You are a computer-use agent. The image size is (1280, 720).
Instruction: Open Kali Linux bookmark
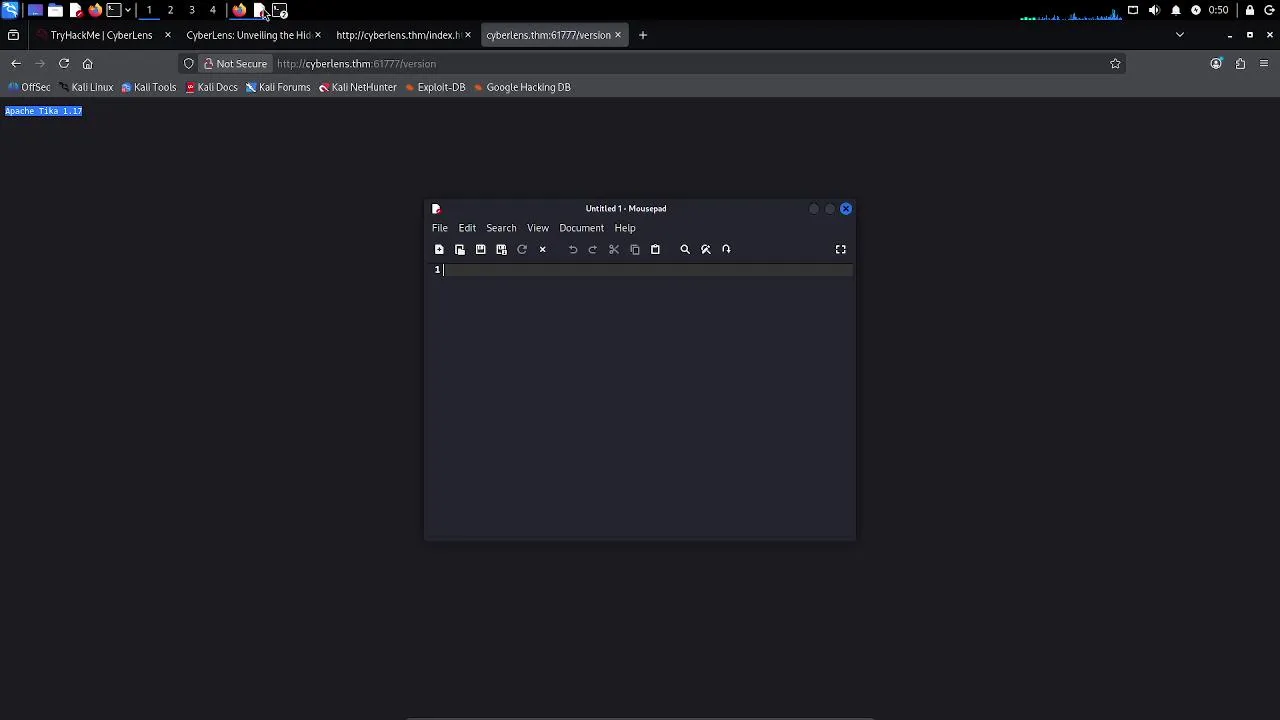(86, 87)
